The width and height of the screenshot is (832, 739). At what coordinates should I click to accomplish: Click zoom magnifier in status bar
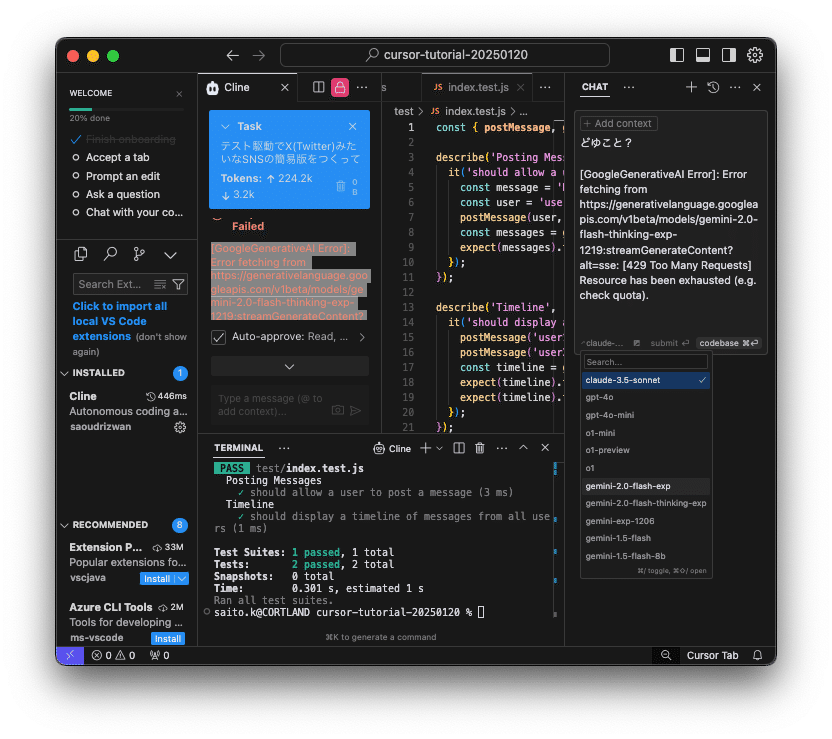pyautogui.click(x=665, y=655)
